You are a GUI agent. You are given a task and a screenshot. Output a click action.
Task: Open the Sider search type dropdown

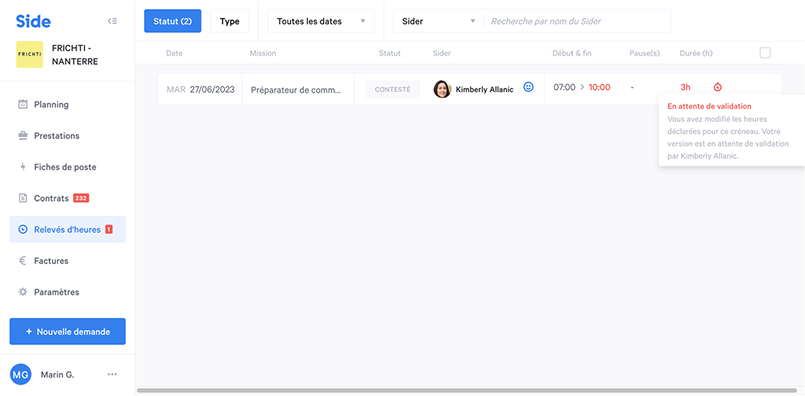(439, 21)
